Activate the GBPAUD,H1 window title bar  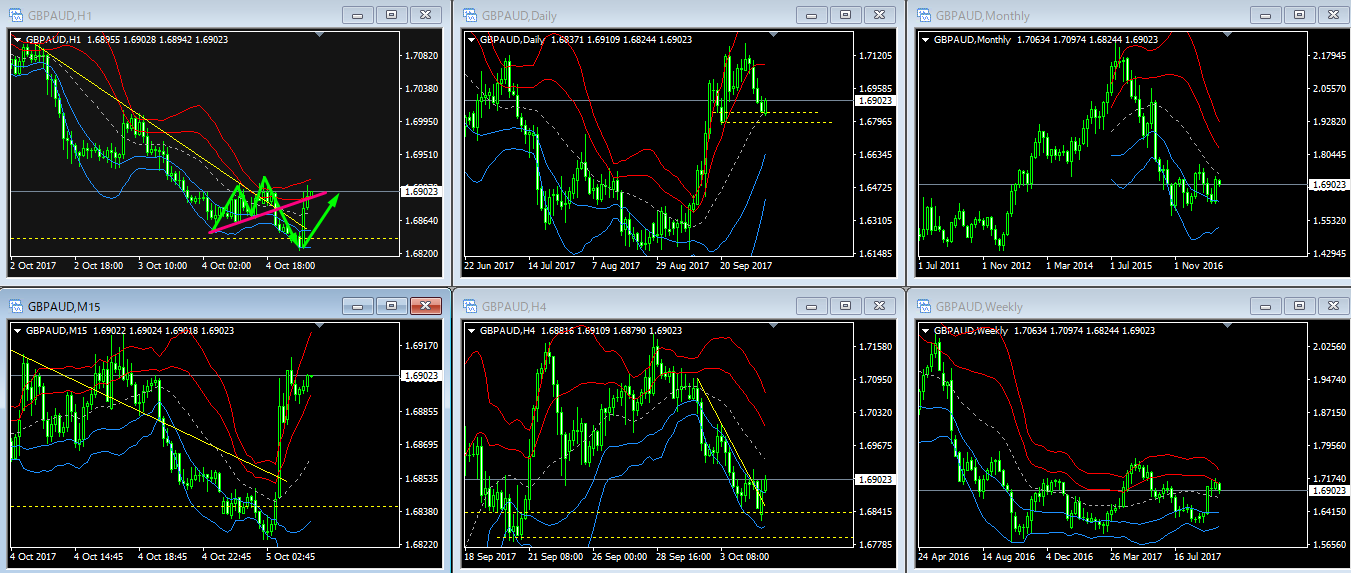[200, 15]
